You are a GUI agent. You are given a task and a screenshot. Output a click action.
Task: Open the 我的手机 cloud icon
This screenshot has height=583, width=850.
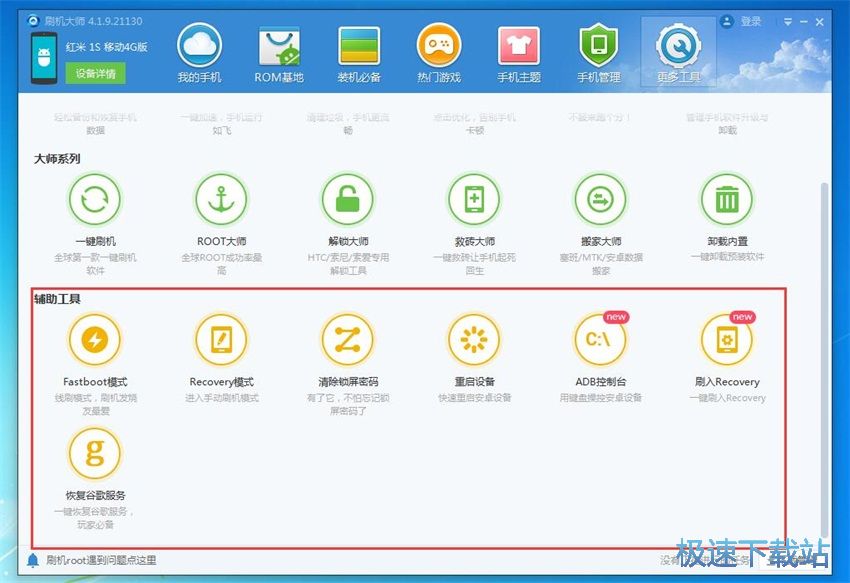point(199,46)
